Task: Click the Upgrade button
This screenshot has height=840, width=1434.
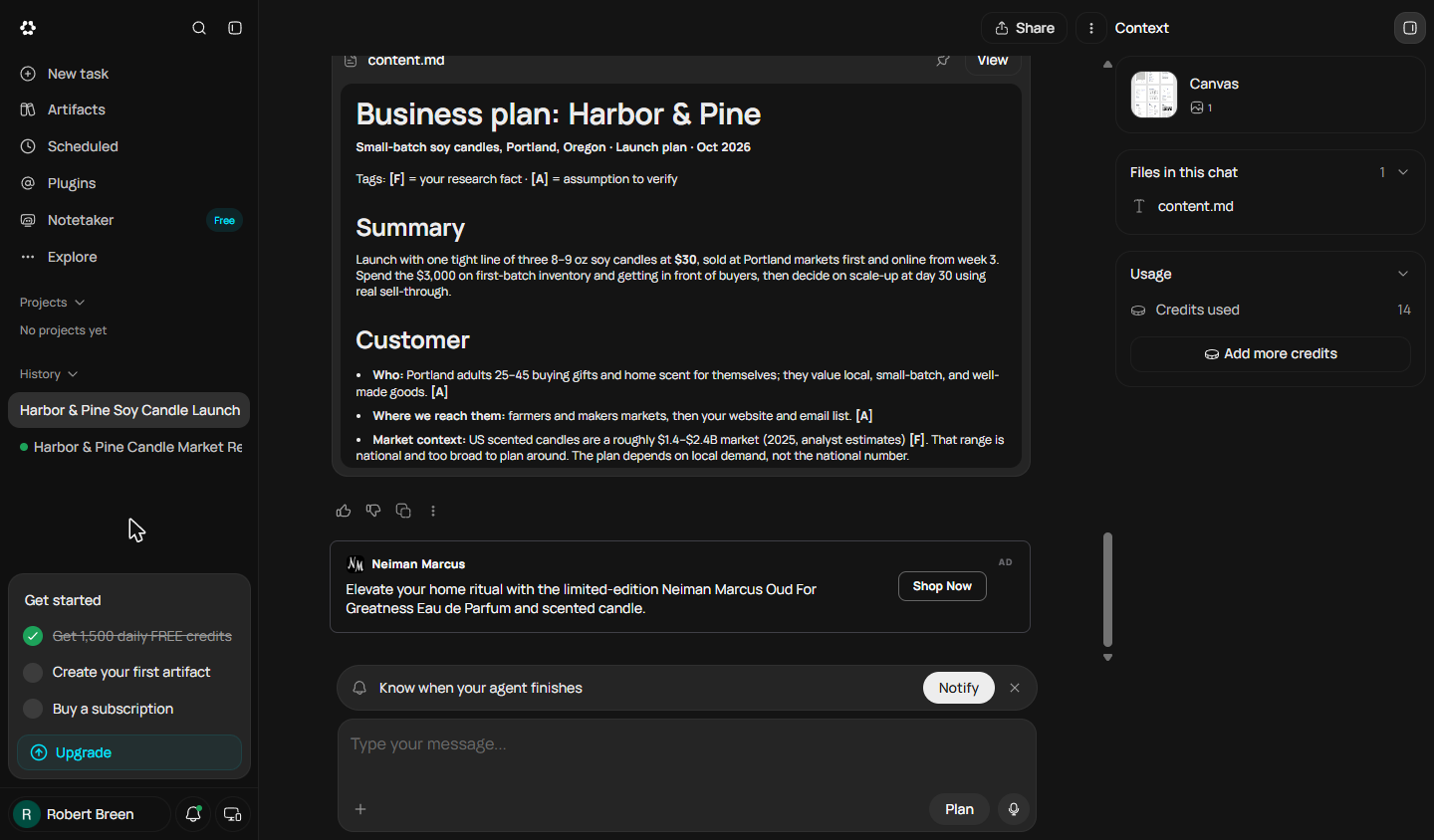Action: pos(129,752)
